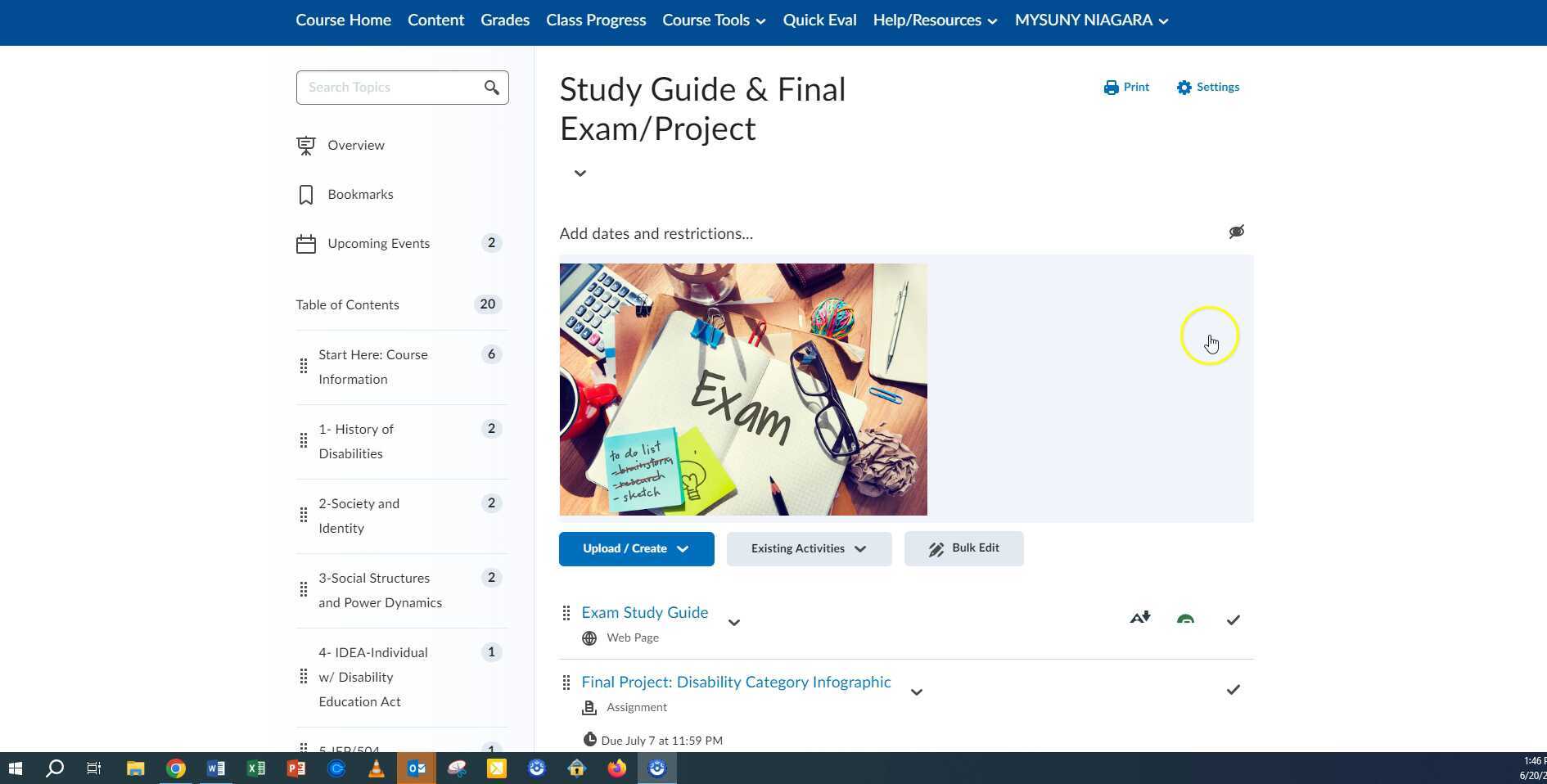Switch to the Grades page
Image resolution: width=1547 pixels, height=784 pixels.
(x=504, y=20)
